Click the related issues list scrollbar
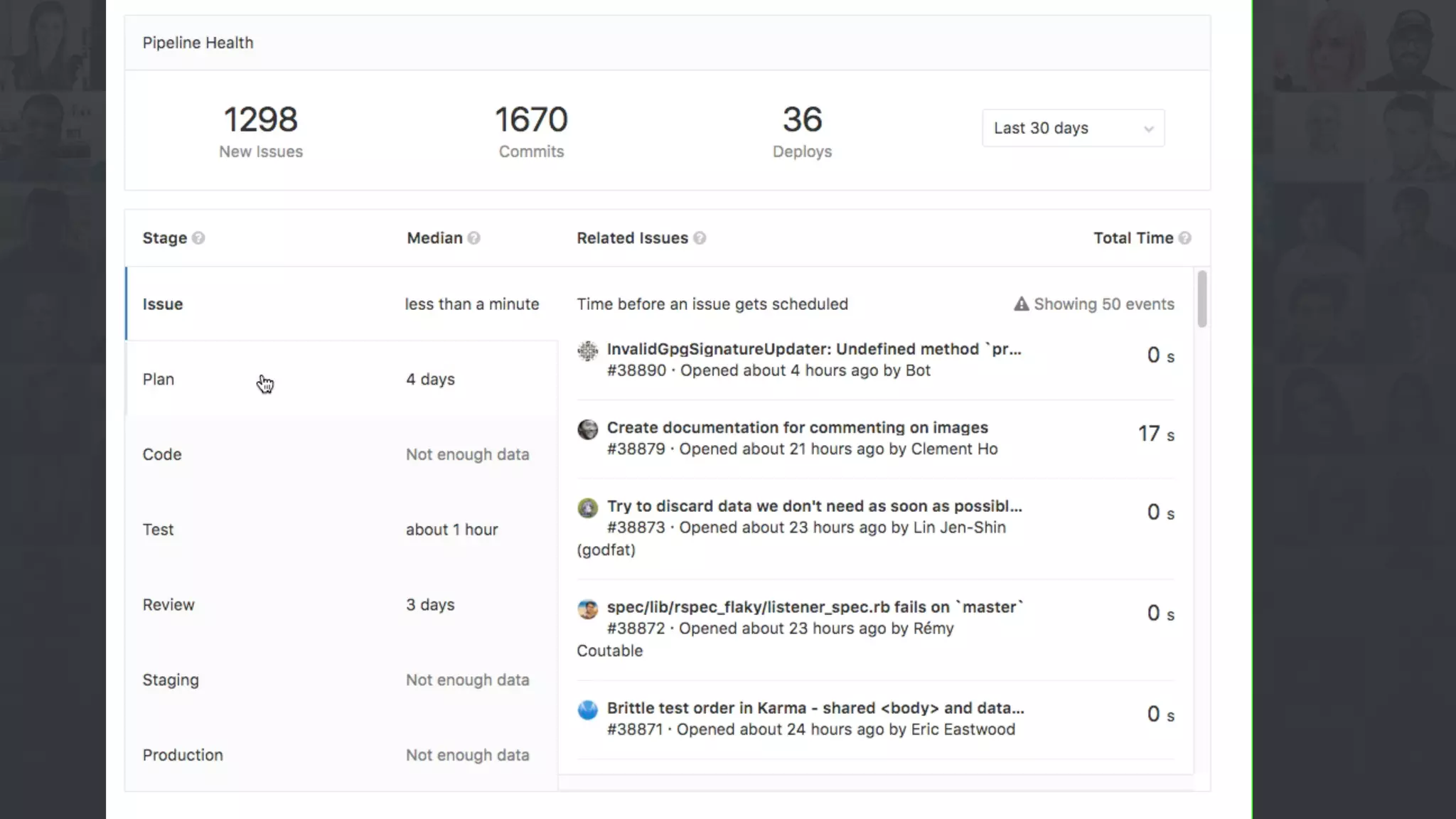1456x819 pixels. coord(1201,299)
